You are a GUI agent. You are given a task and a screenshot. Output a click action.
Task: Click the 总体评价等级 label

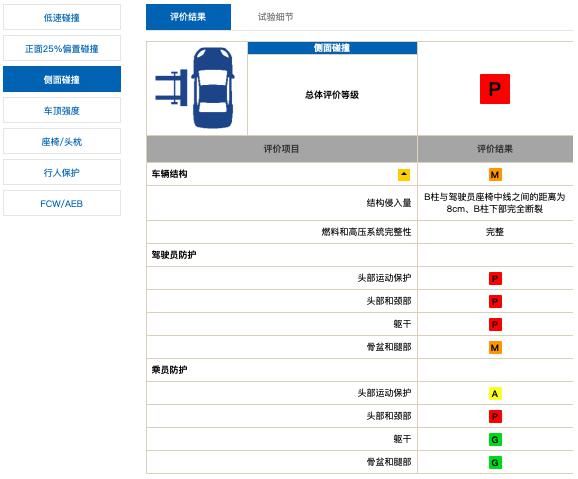tap(332, 95)
